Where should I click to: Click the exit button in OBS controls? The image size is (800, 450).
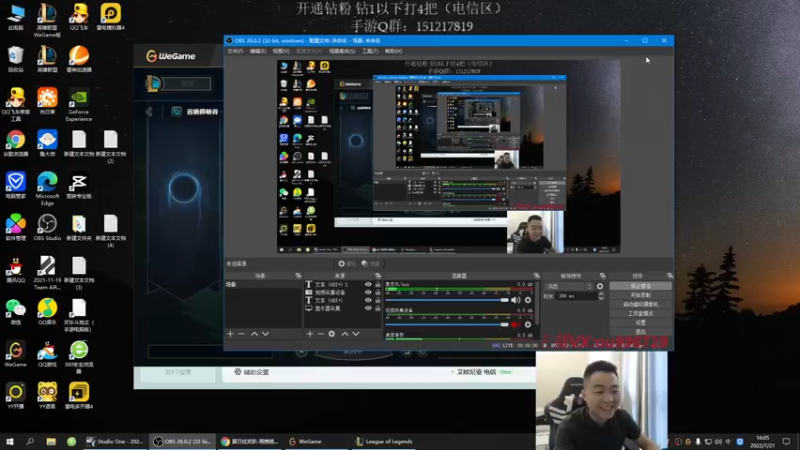tap(640, 332)
